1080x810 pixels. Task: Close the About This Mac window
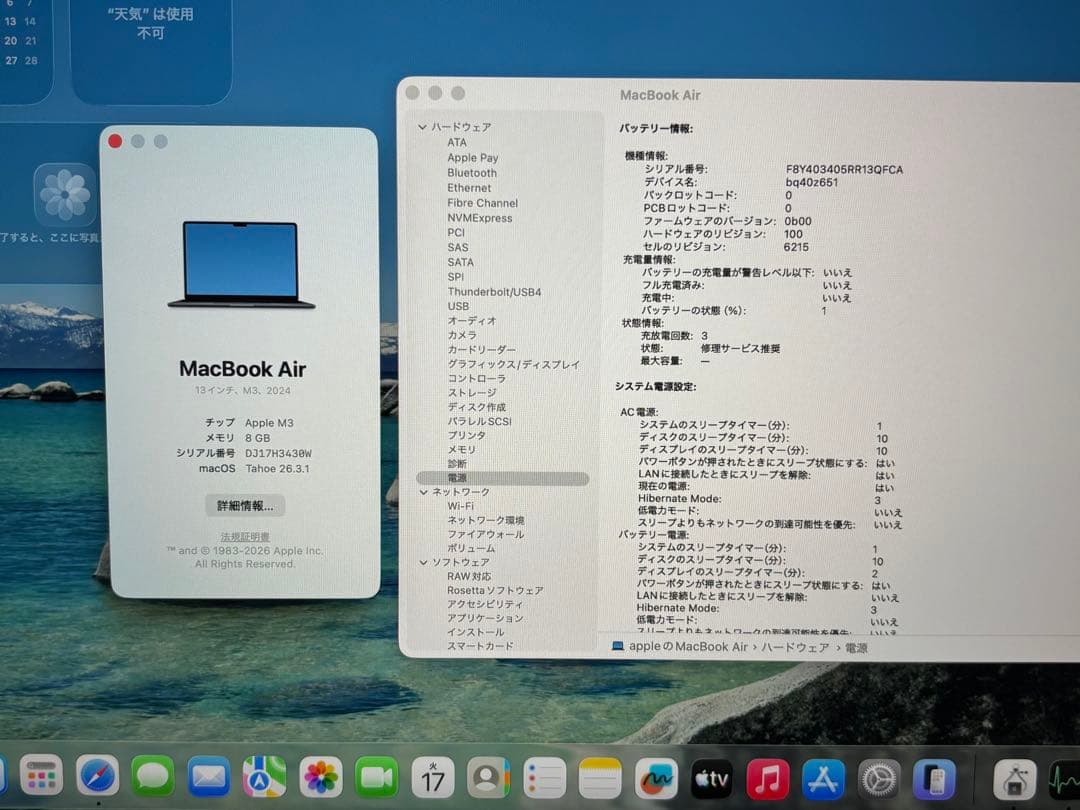(115, 141)
